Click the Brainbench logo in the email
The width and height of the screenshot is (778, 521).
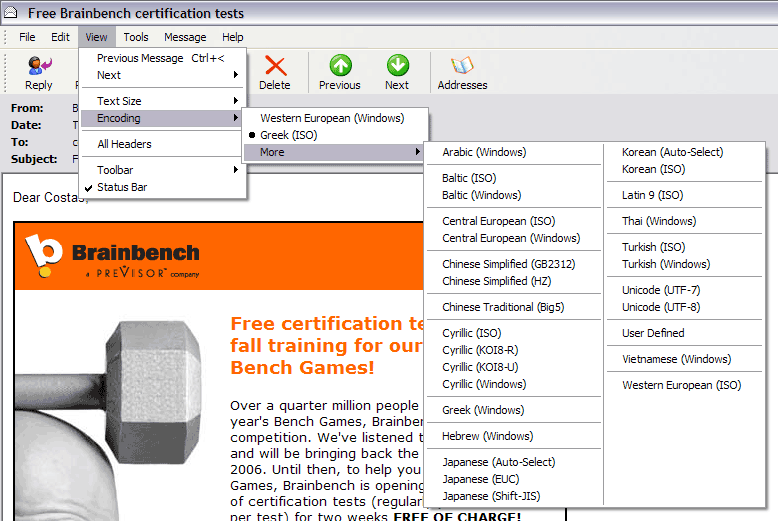pos(113,256)
